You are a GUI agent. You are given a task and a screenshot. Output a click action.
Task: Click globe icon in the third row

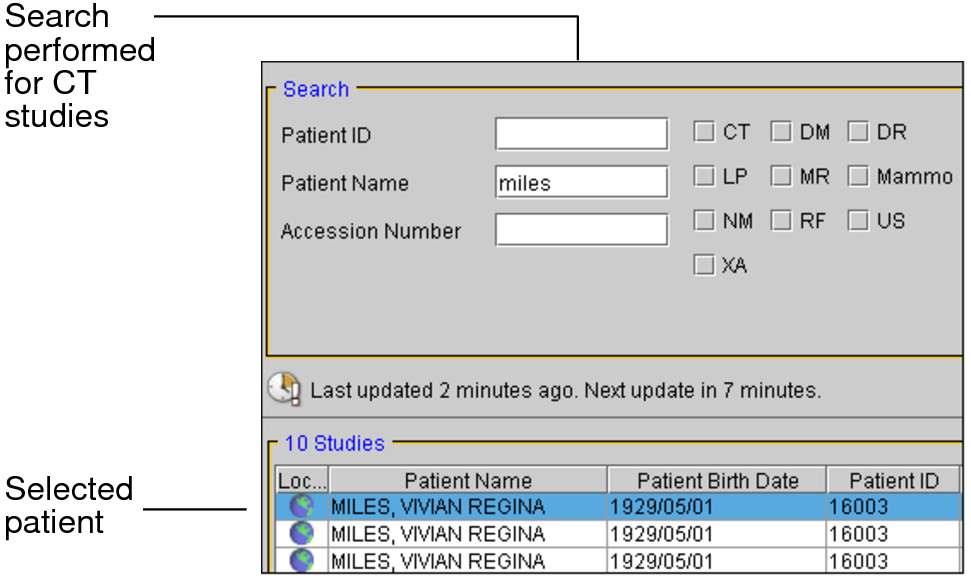tap(301, 560)
